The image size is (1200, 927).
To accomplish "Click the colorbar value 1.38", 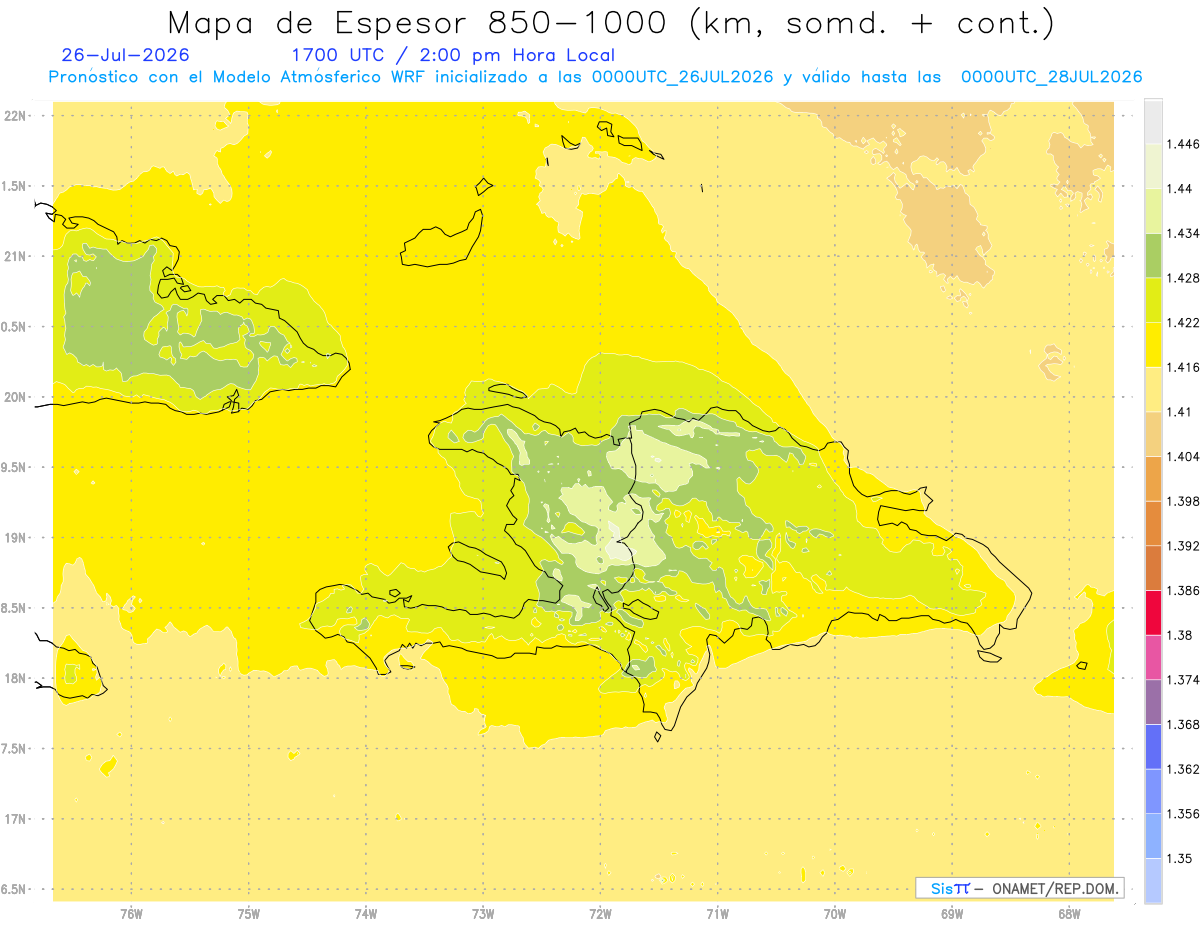I will (1181, 635).
